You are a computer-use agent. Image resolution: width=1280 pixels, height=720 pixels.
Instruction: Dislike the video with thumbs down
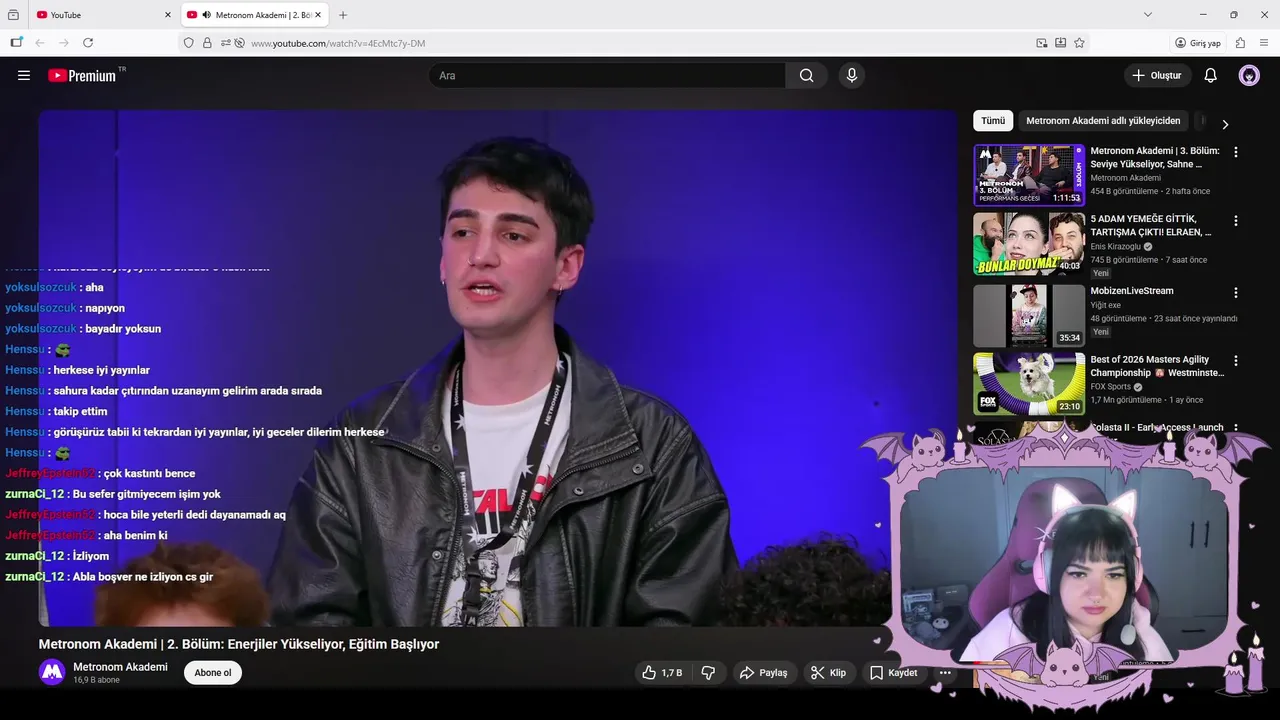point(708,673)
